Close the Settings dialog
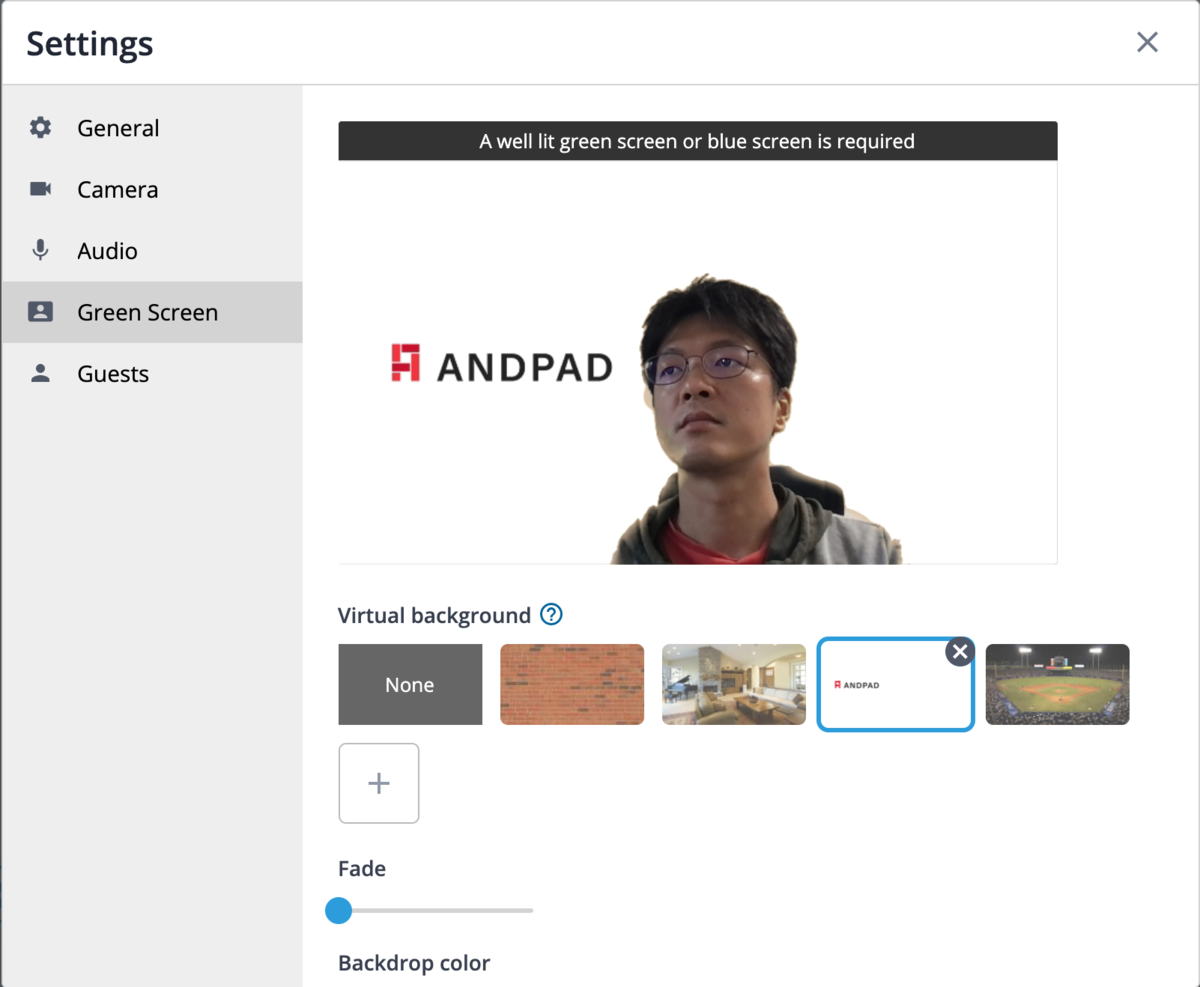 (x=1147, y=42)
